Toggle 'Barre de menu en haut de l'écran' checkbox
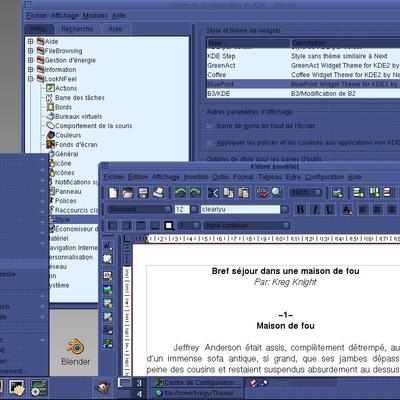 [209, 126]
